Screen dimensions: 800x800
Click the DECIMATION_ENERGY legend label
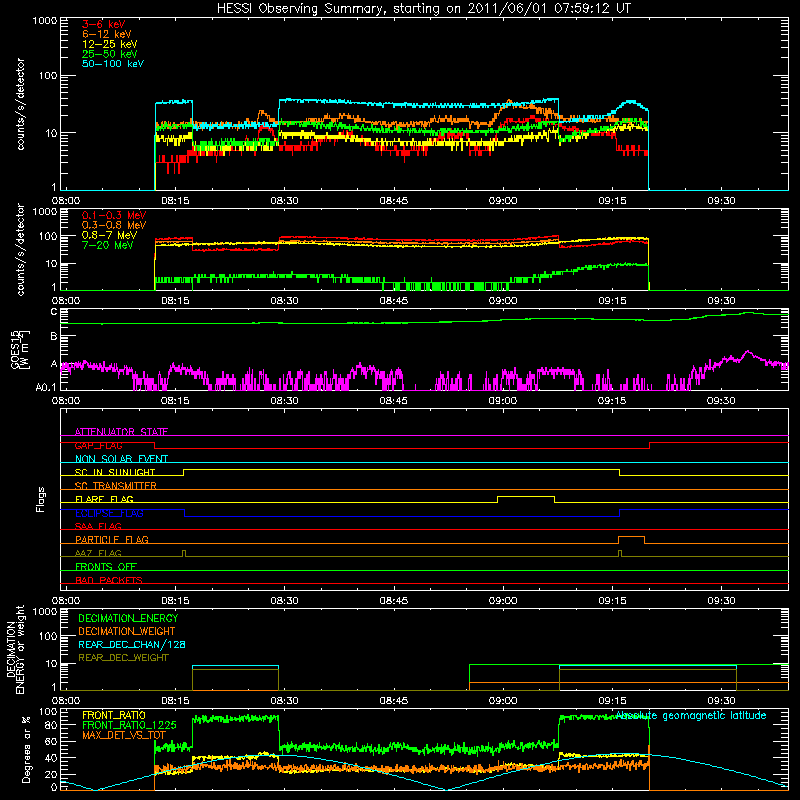[x=128, y=618]
